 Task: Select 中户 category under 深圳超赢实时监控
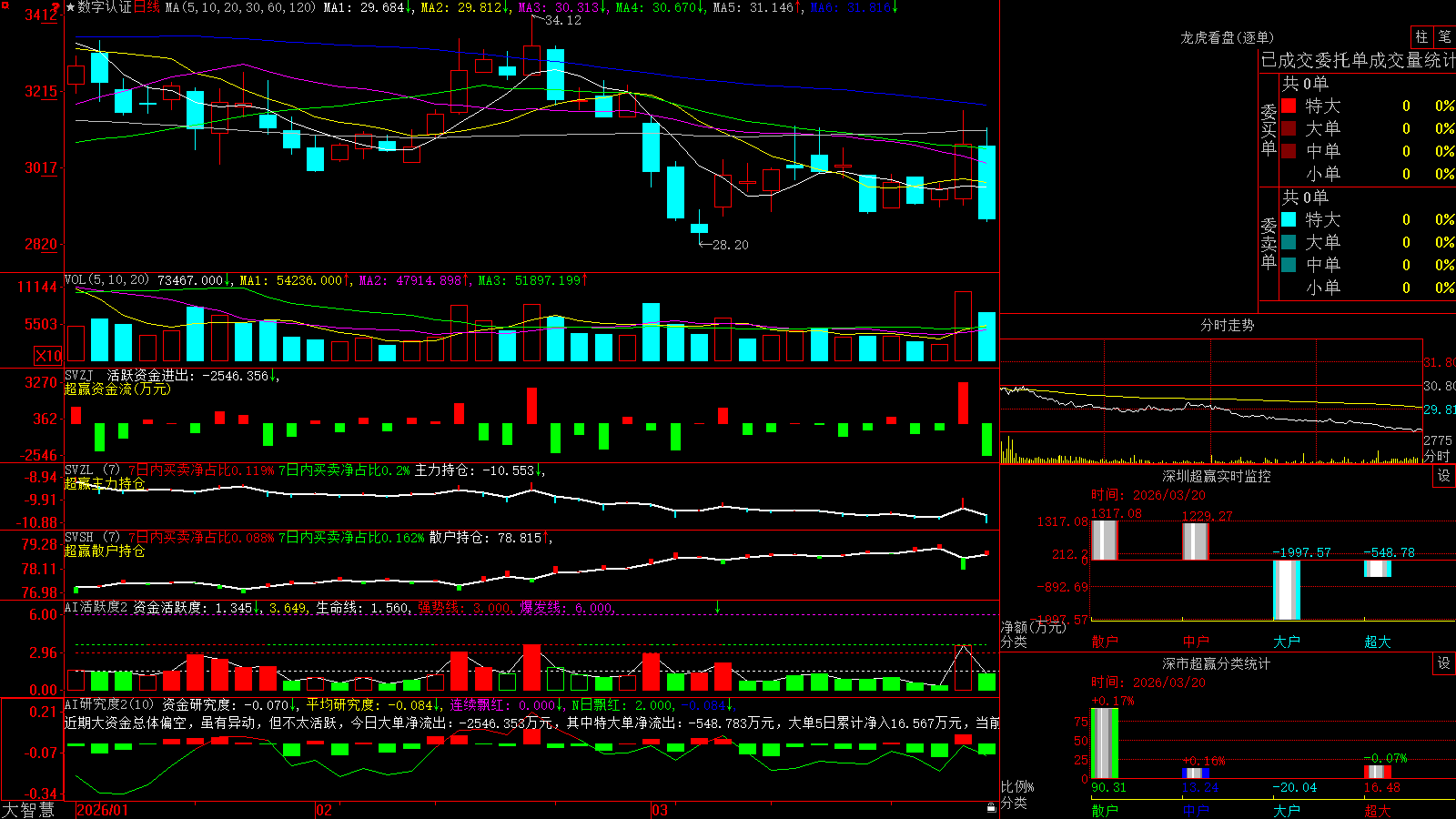(x=1196, y=642)
